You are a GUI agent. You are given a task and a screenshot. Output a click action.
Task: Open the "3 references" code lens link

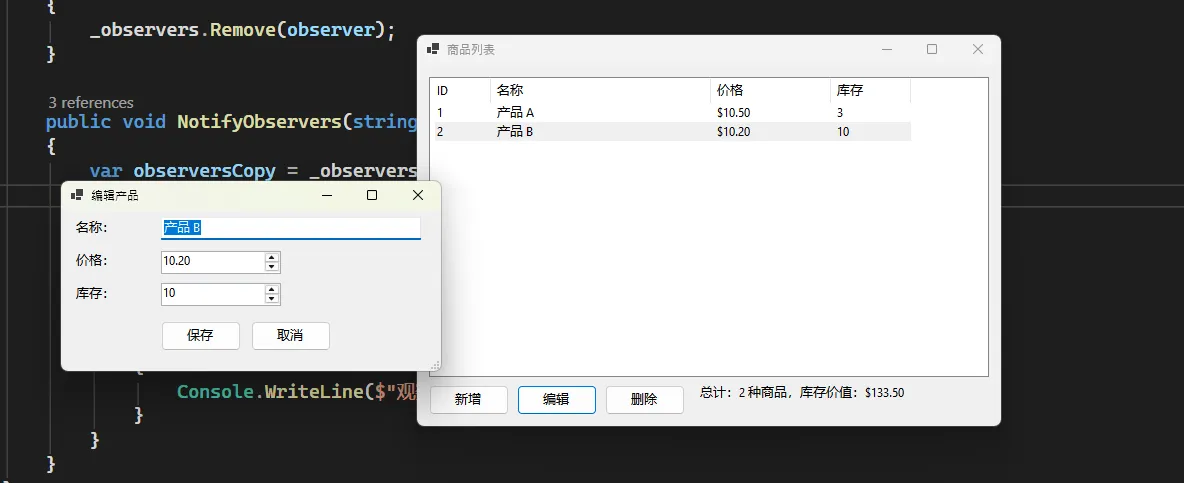(90, 102)
